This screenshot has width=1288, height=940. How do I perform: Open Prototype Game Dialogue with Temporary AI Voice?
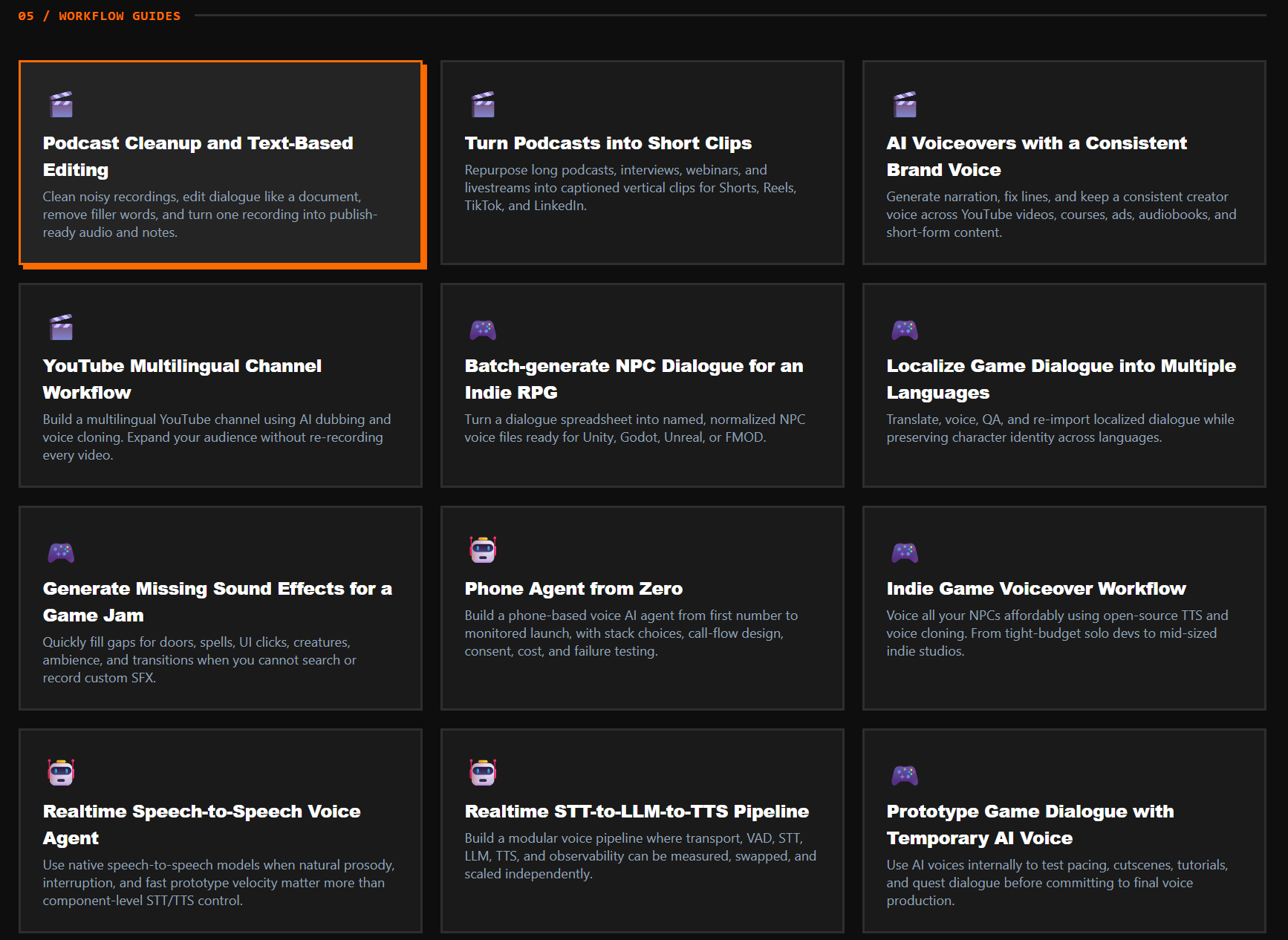(x=1030, y=825)
